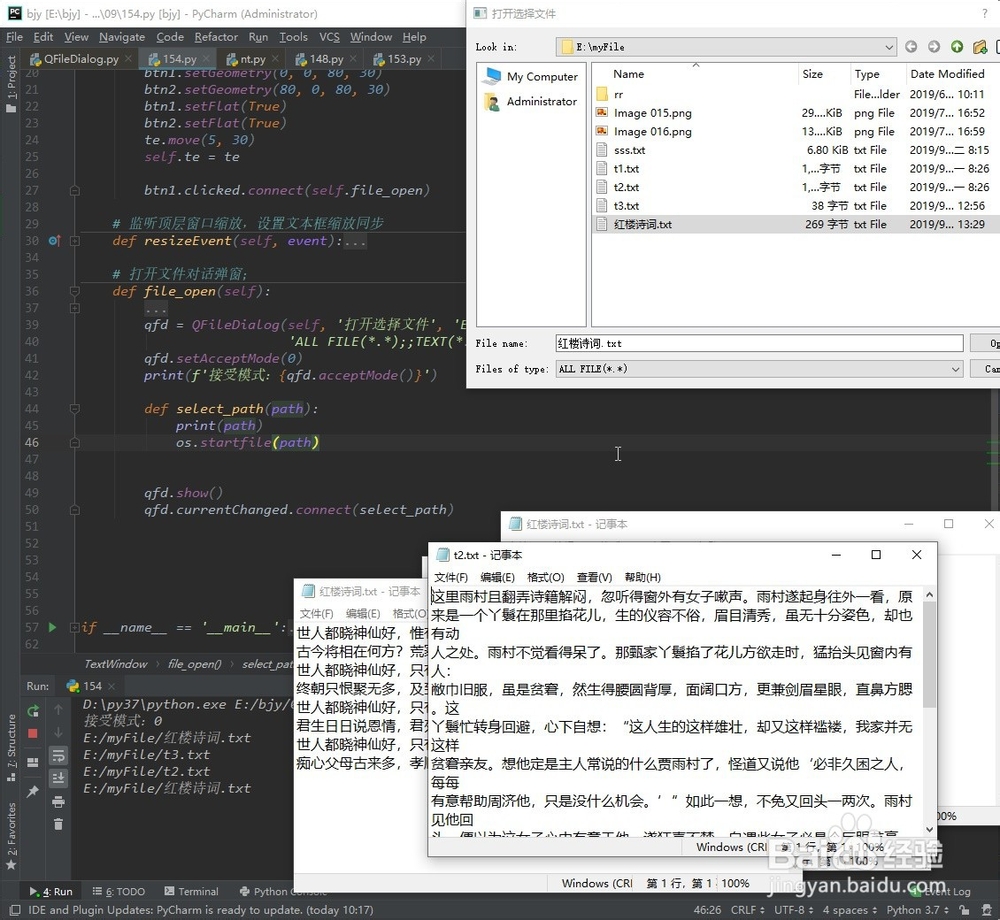Print the Run console output

[58, 801]
